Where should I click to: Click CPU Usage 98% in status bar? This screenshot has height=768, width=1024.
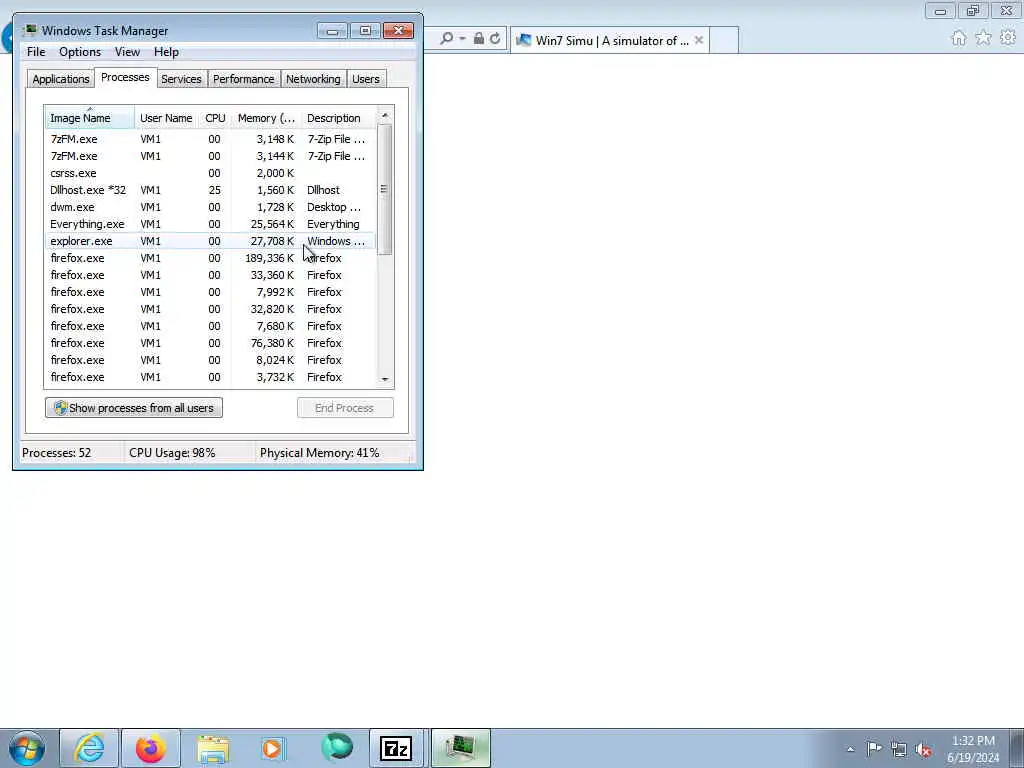pos(172,453)
